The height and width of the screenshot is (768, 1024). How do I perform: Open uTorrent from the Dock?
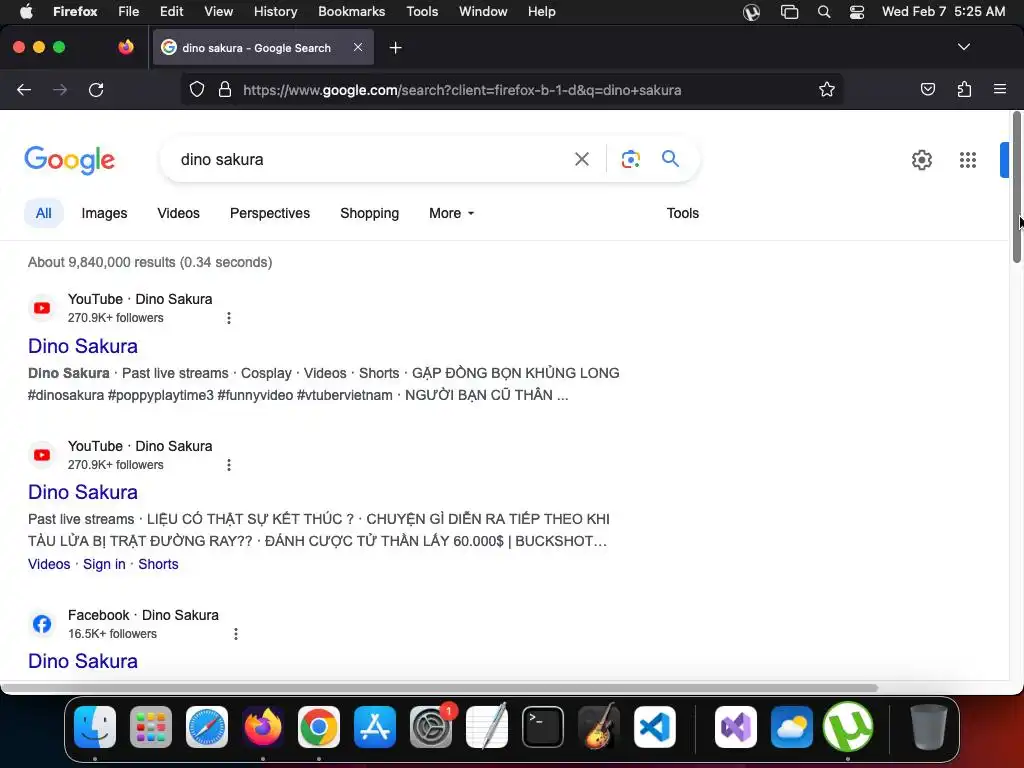pyautogui.click(x=848, y=727)
